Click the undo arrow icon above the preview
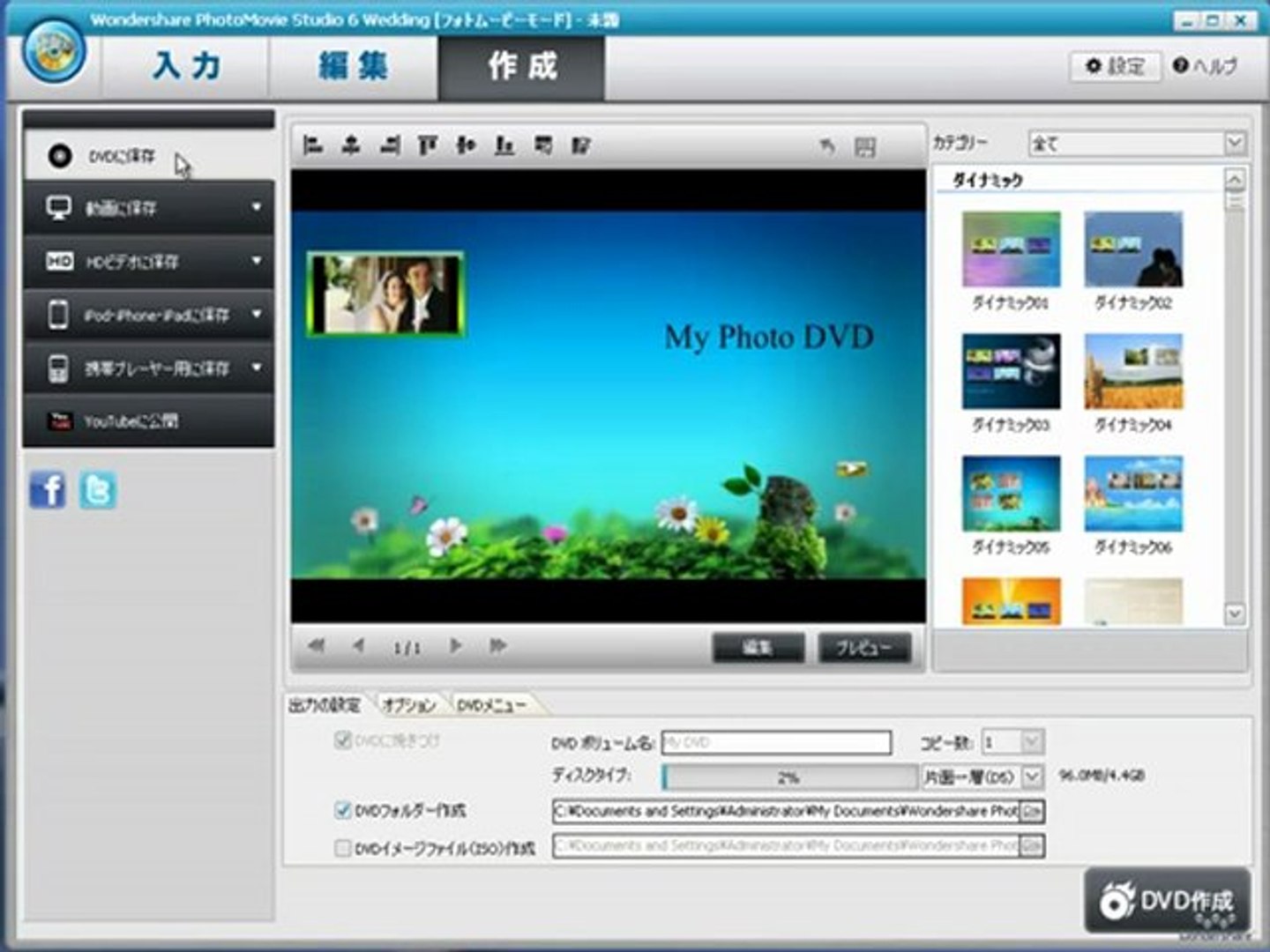This screenshot has height=952, width=1270. coord(827,146)
